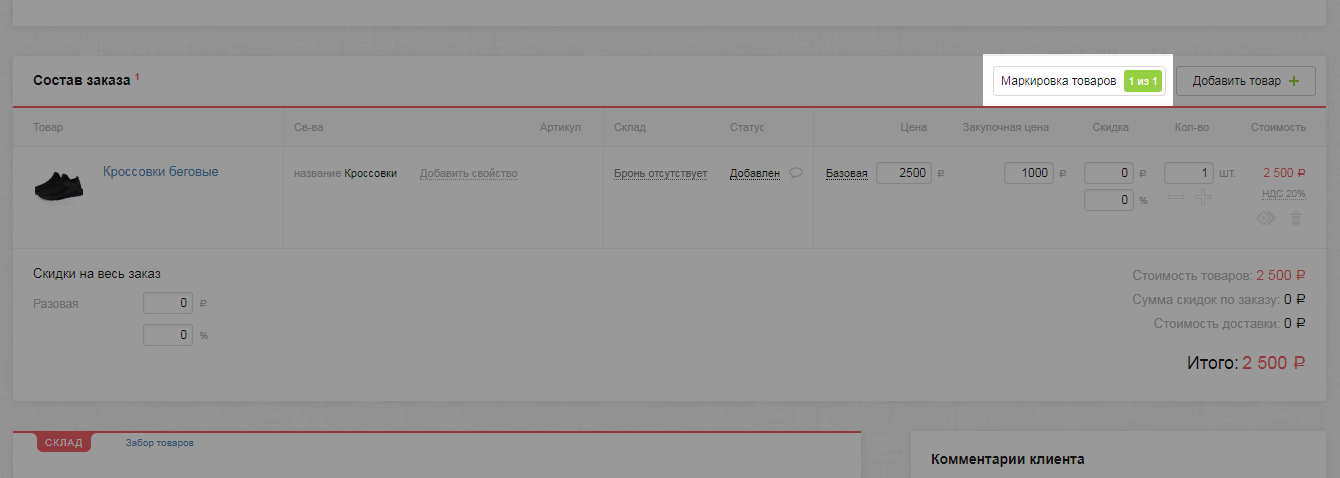Click the Стоимость товаров value line
The height and width of the screenshot is (478, 1340).
pyautogui.click(x=1219, y=275)
